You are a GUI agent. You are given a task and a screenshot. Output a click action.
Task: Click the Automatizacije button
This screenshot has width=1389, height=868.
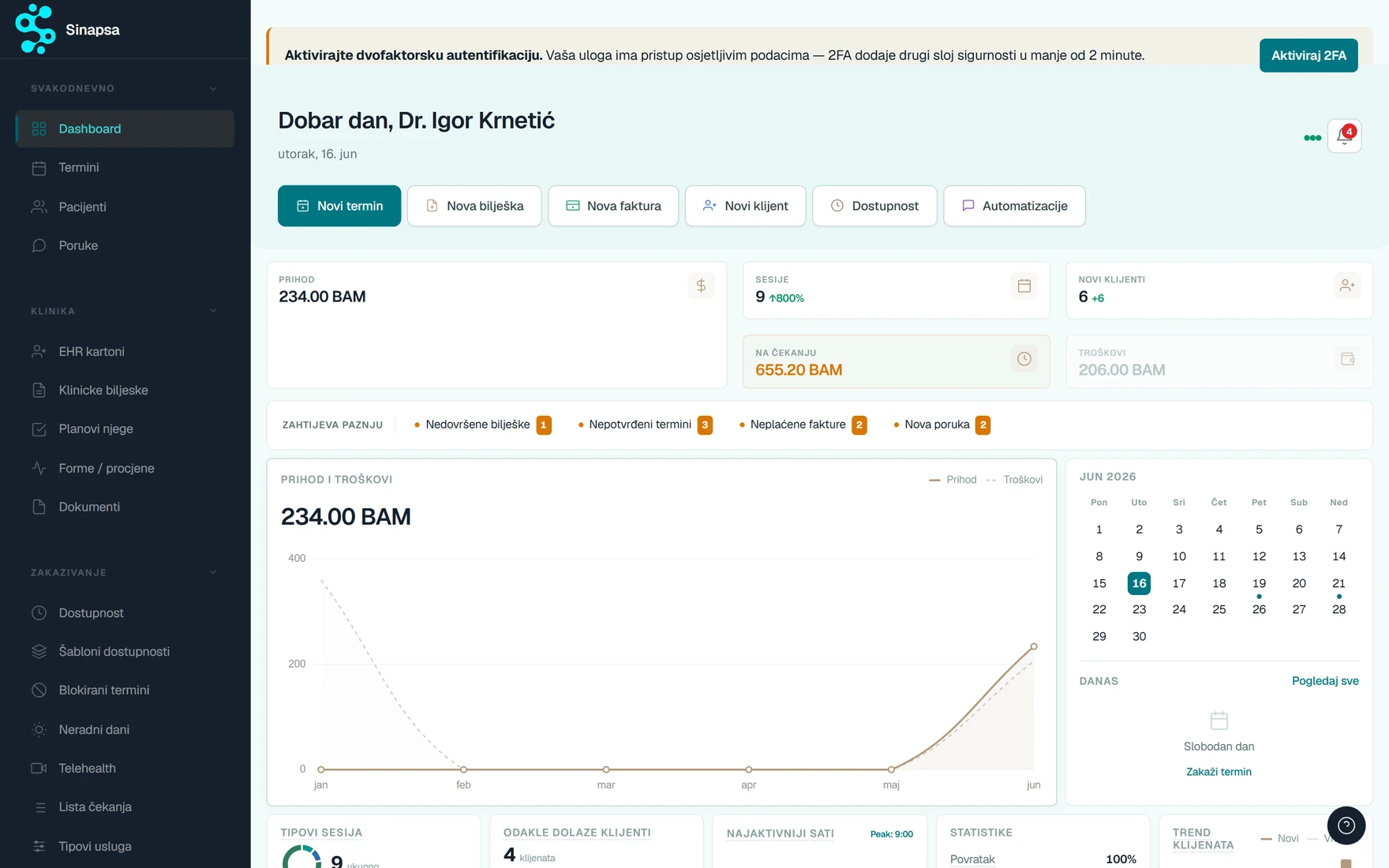pyautogui.click(x=1014, y=206)
